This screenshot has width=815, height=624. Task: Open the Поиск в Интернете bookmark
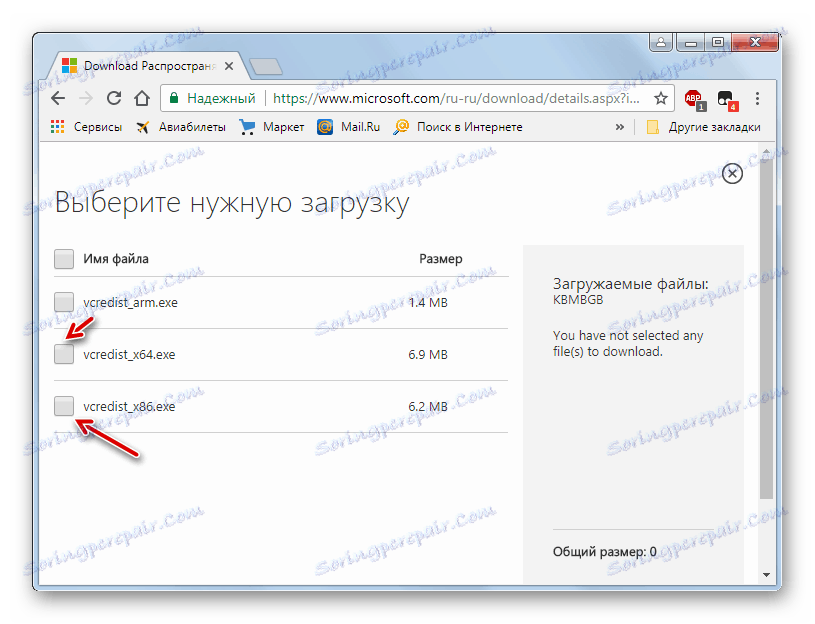(x=458, y=127)
